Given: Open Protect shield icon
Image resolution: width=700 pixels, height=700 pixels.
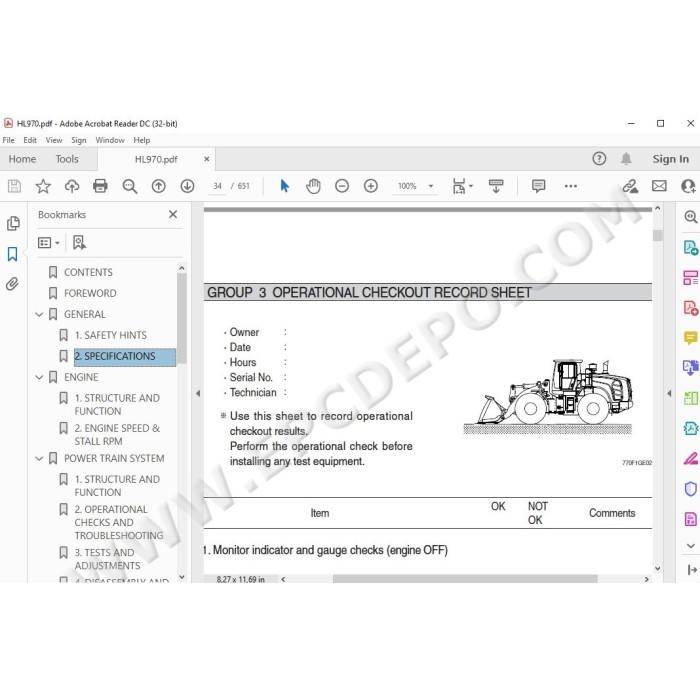Looking at the screenshot, I should pyautogui.click(x=691, y=489).
